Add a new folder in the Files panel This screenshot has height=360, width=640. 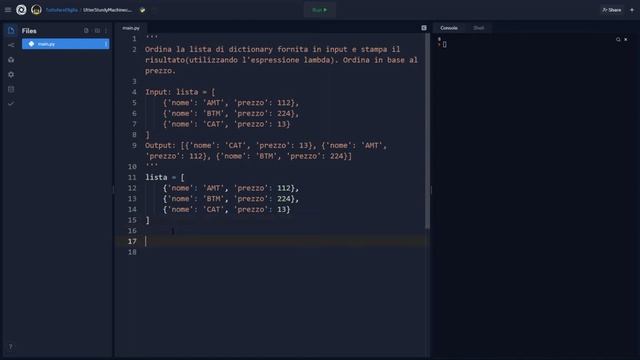tap(97, 31)
